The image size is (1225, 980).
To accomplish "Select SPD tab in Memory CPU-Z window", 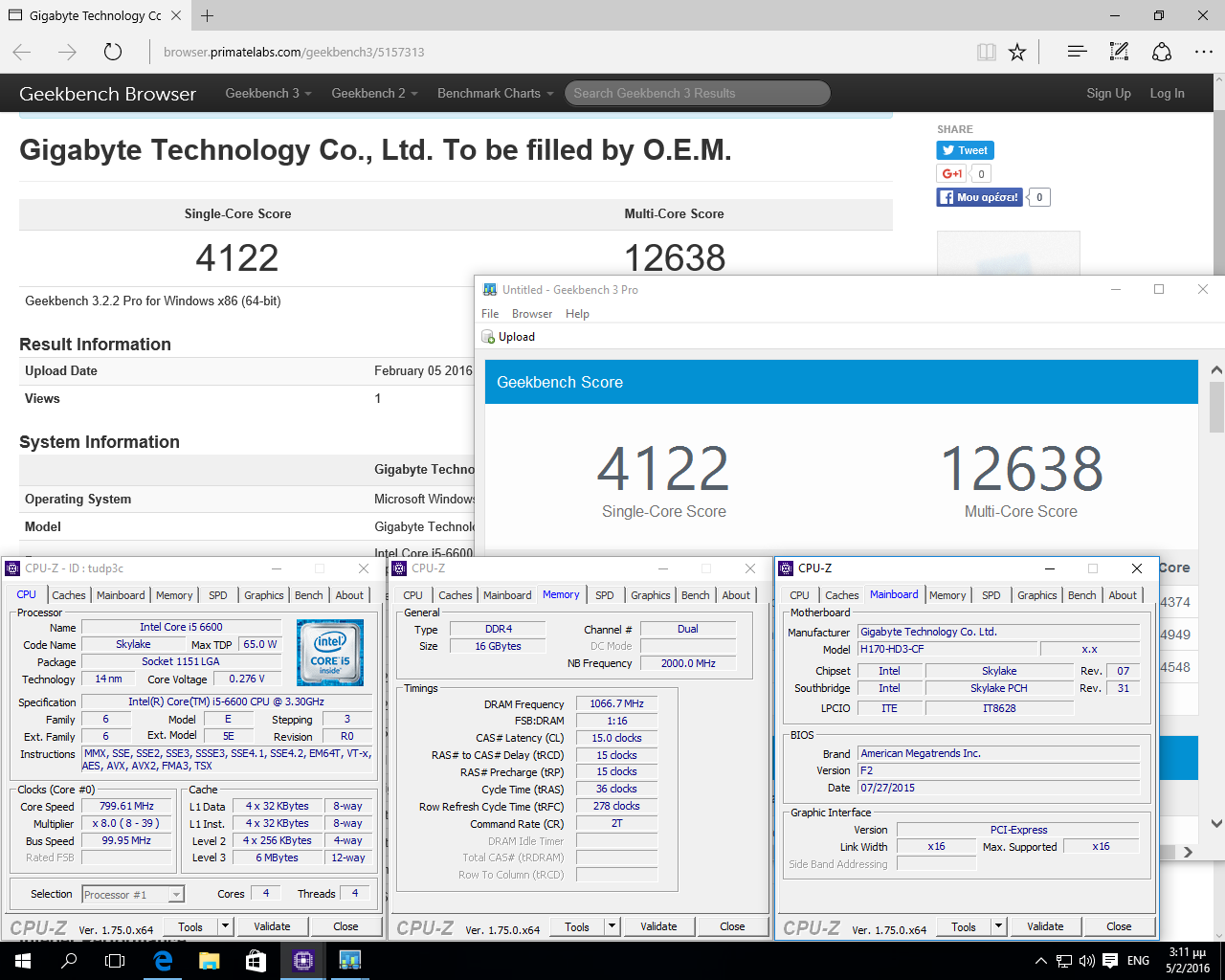I will pyautogui.click(x=605, y=595).
